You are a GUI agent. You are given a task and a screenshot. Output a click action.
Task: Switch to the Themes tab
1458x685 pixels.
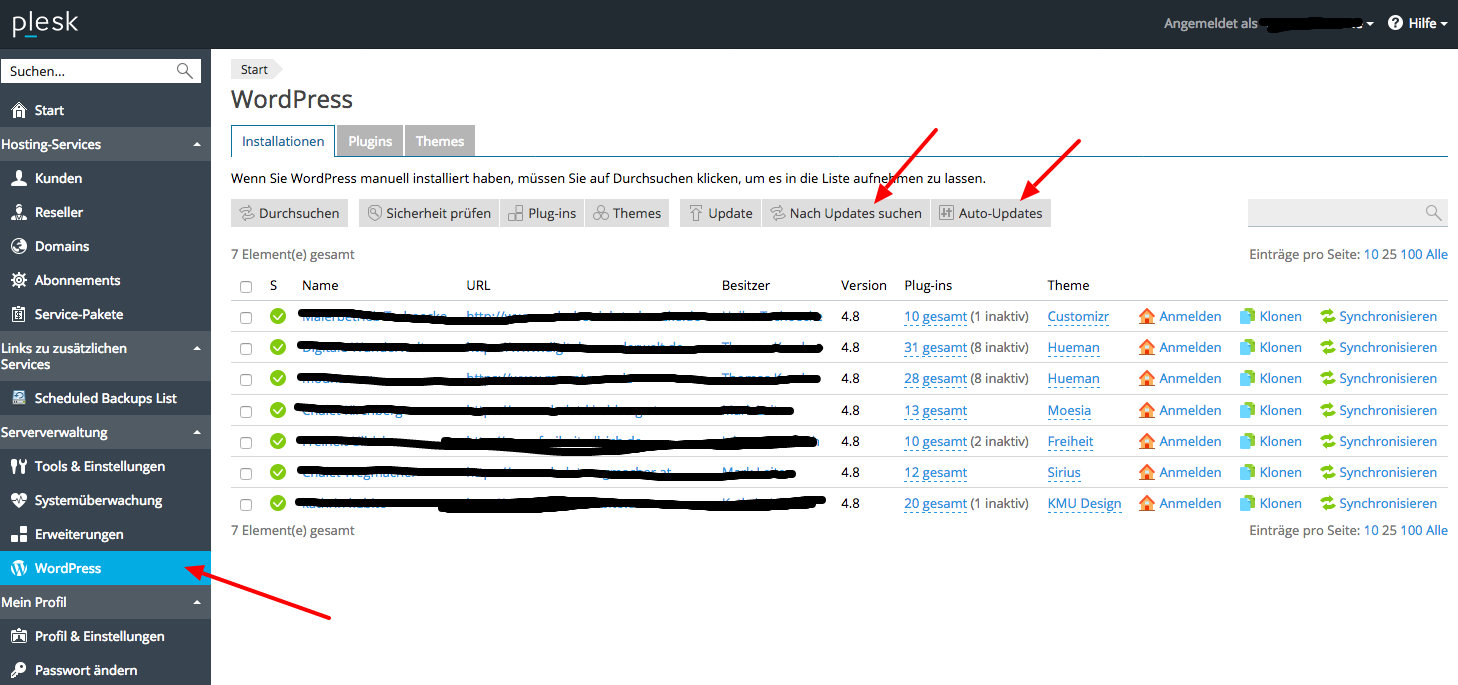[440, 141]
